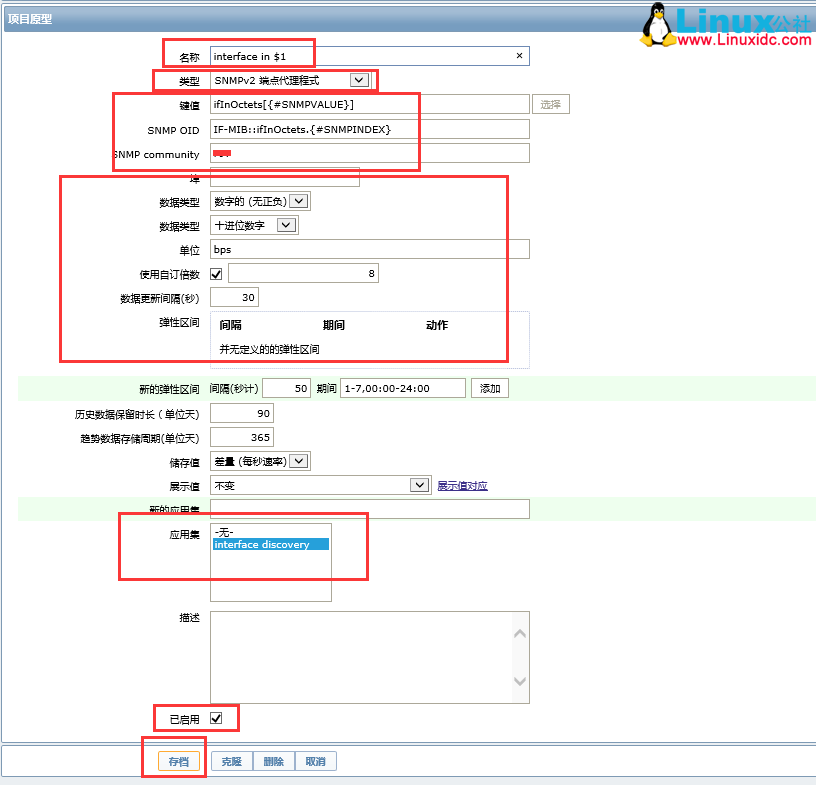Open the 数据类型 dropdown showing 数字的（无正负）
Image resolution: width=816 pixels, height=785 pixels.
[x=299, y=201]
